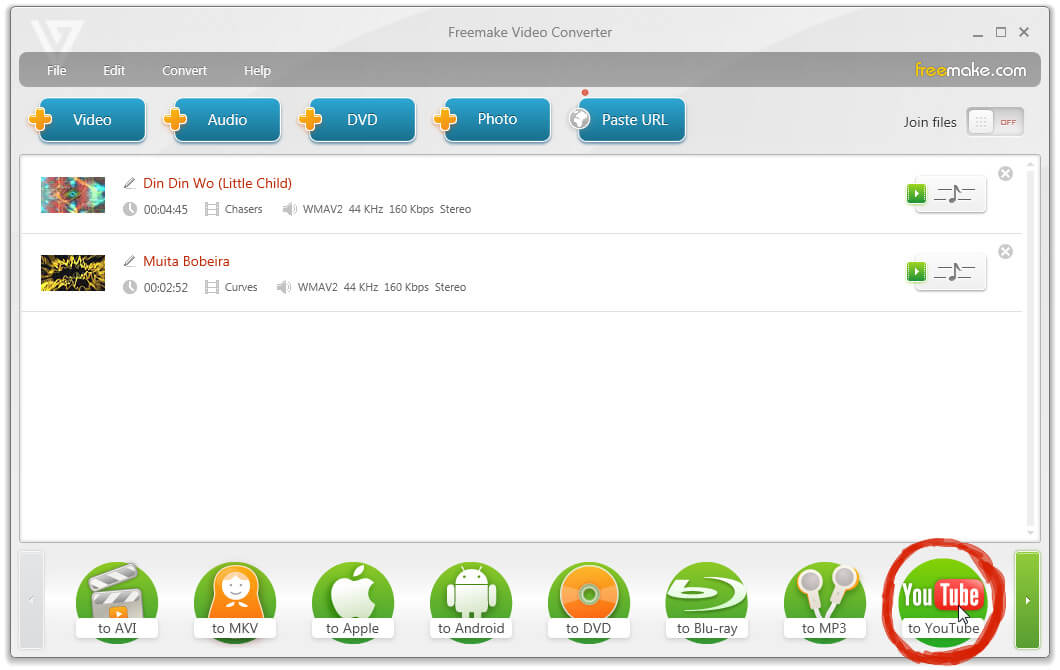The image size is (1060, 670).
Task: Remove Din Din Wo from the list
Action: (x=1006, y=174)
